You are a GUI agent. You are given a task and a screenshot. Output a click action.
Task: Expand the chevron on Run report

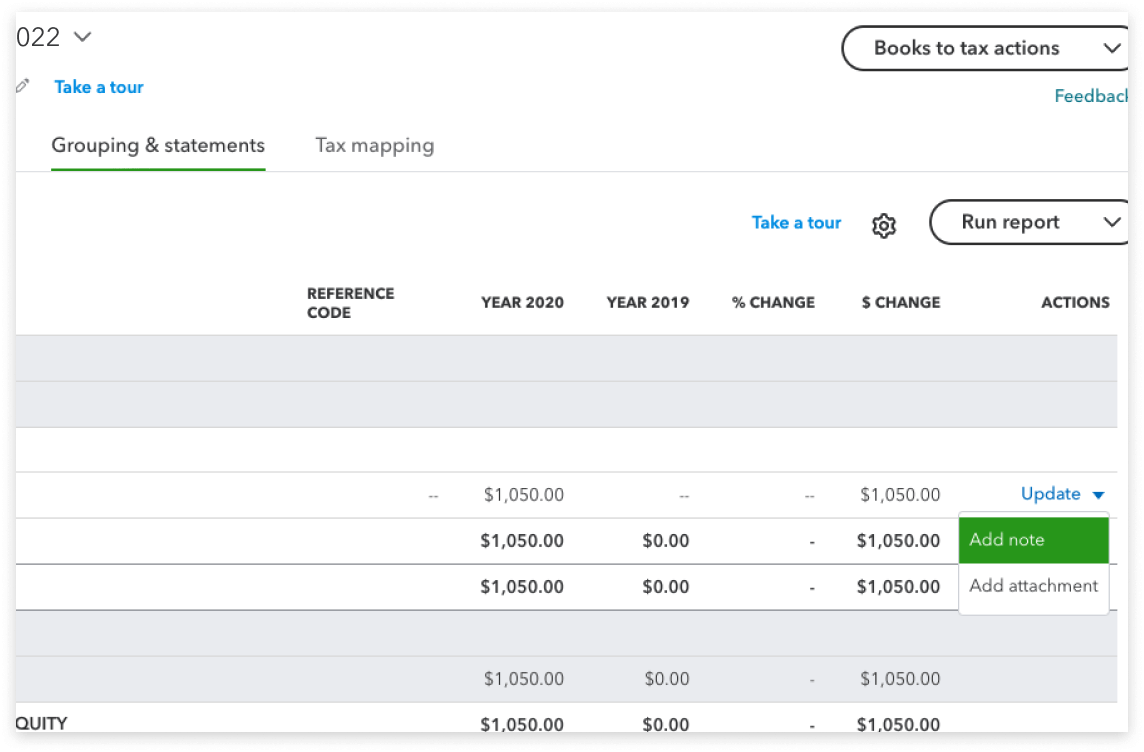click(1112, 222)
